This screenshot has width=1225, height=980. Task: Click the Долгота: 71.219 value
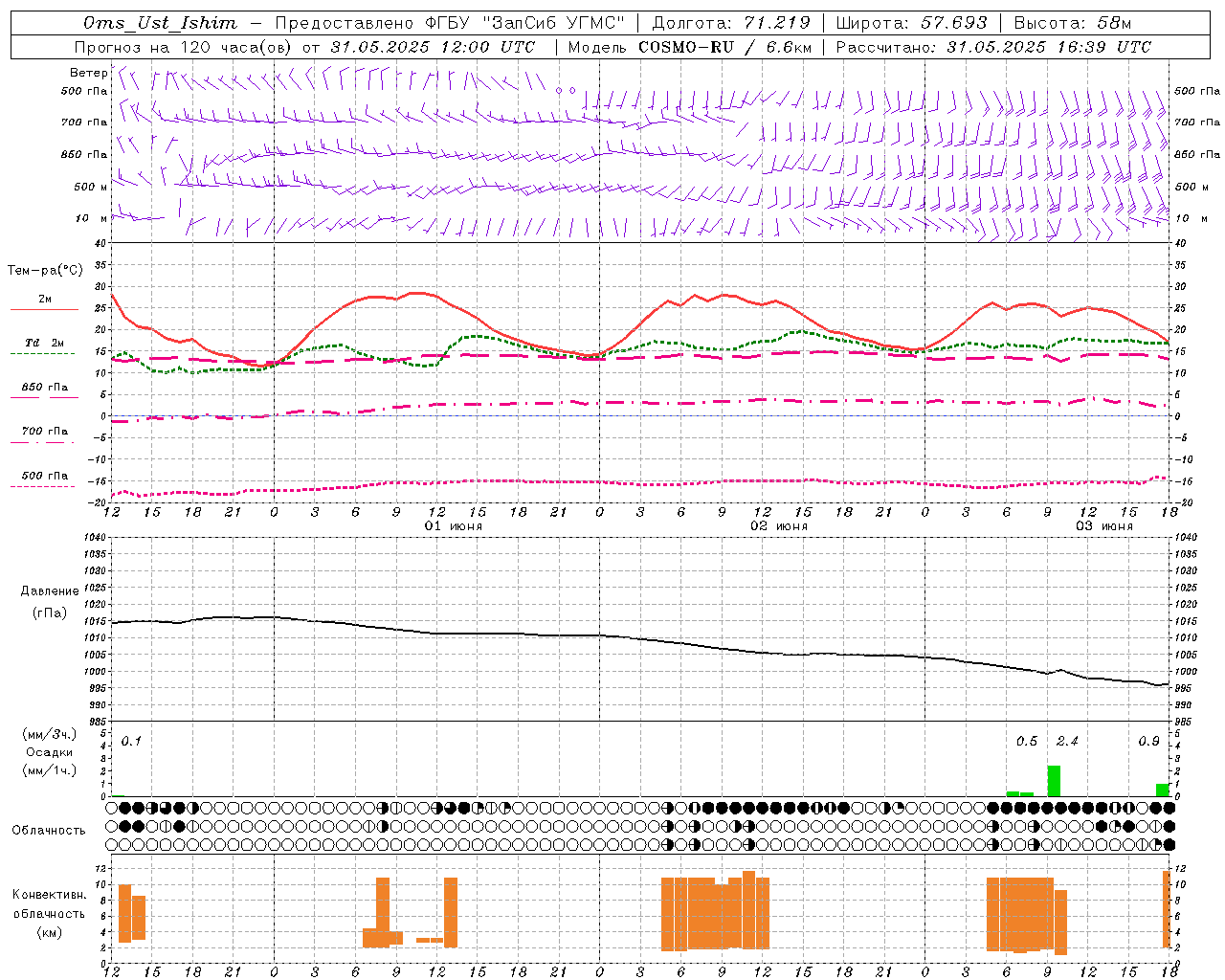731,23
